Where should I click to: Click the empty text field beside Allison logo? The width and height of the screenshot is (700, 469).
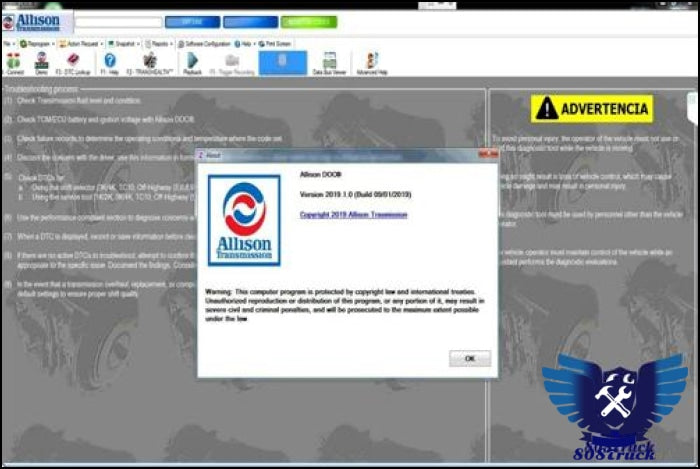click(118, 21)
